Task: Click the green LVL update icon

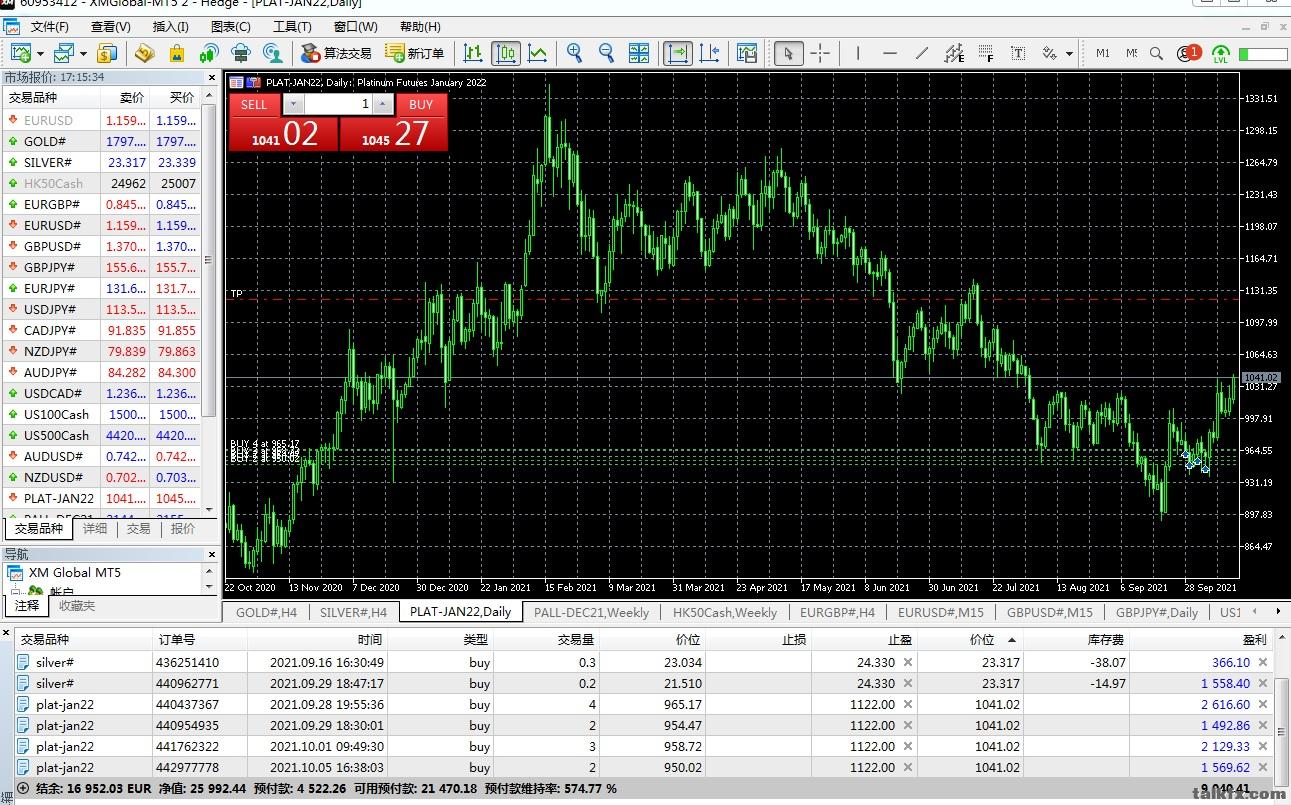Action: tap(1221, 53)
